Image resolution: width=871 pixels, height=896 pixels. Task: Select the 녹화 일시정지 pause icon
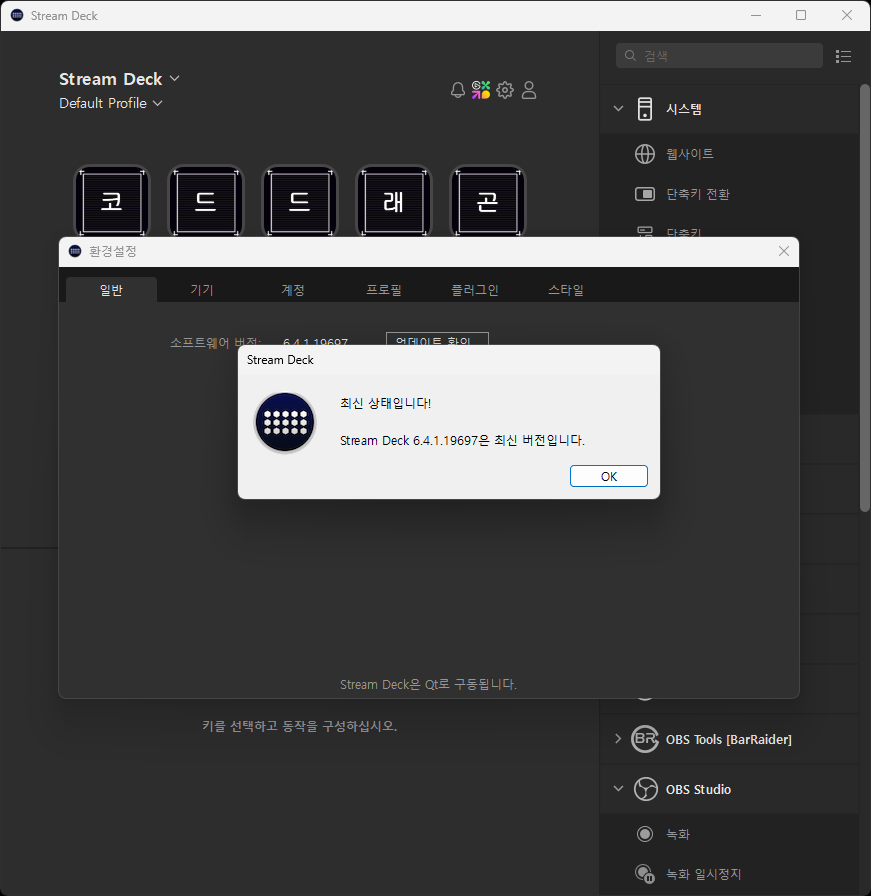645,874
